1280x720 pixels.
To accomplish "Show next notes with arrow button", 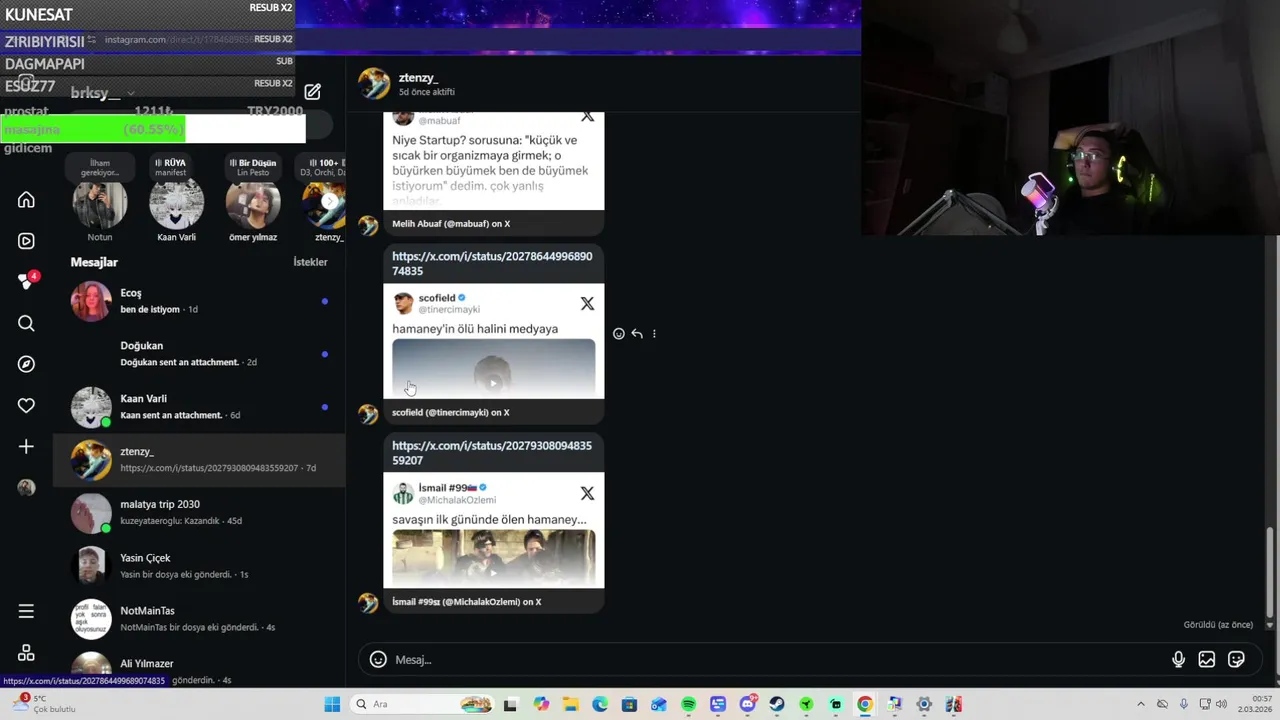I will click(x=329, y=201).
